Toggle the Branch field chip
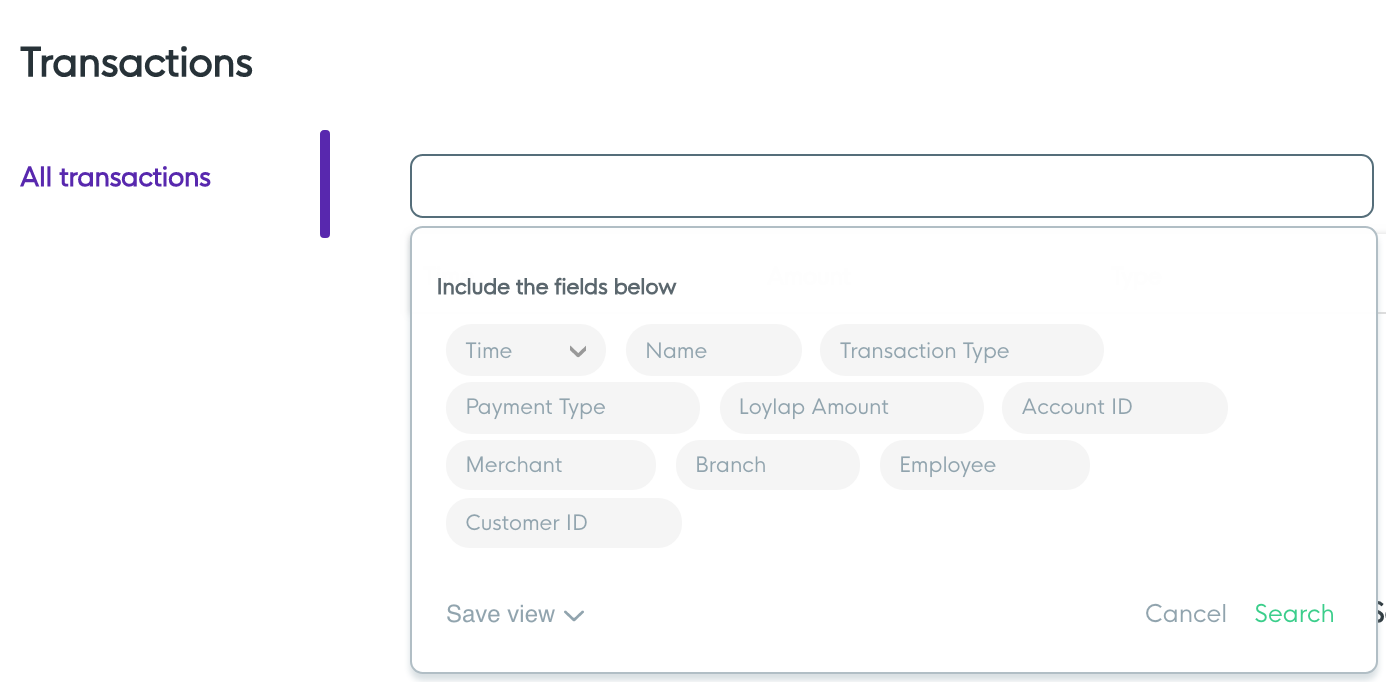 coord(767,464)
